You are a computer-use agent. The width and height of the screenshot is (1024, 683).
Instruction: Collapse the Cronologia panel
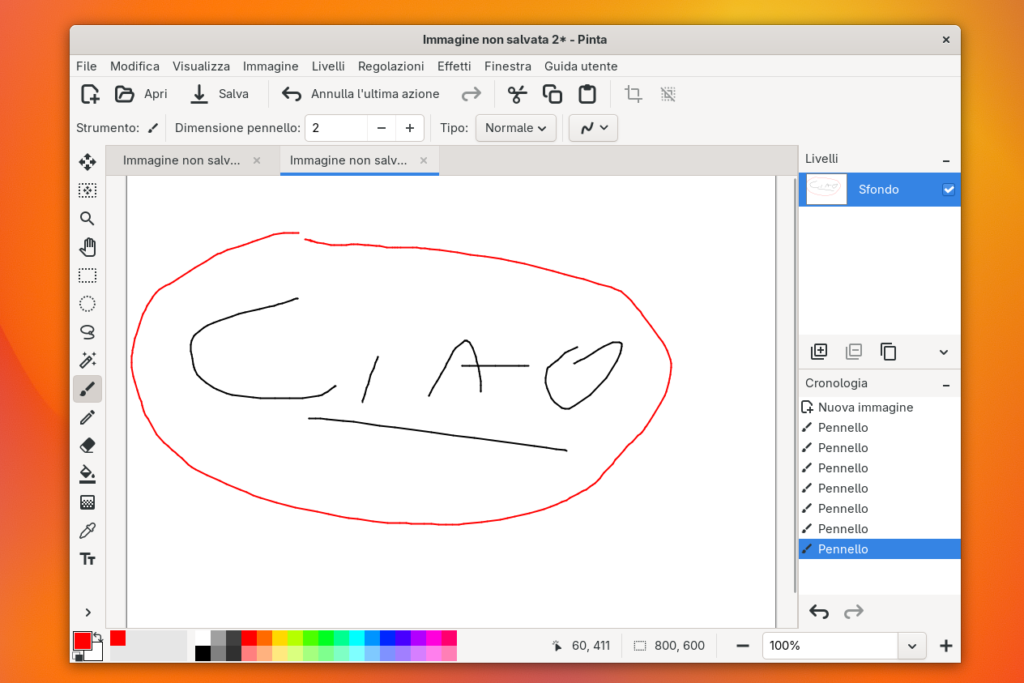point(945,384)
